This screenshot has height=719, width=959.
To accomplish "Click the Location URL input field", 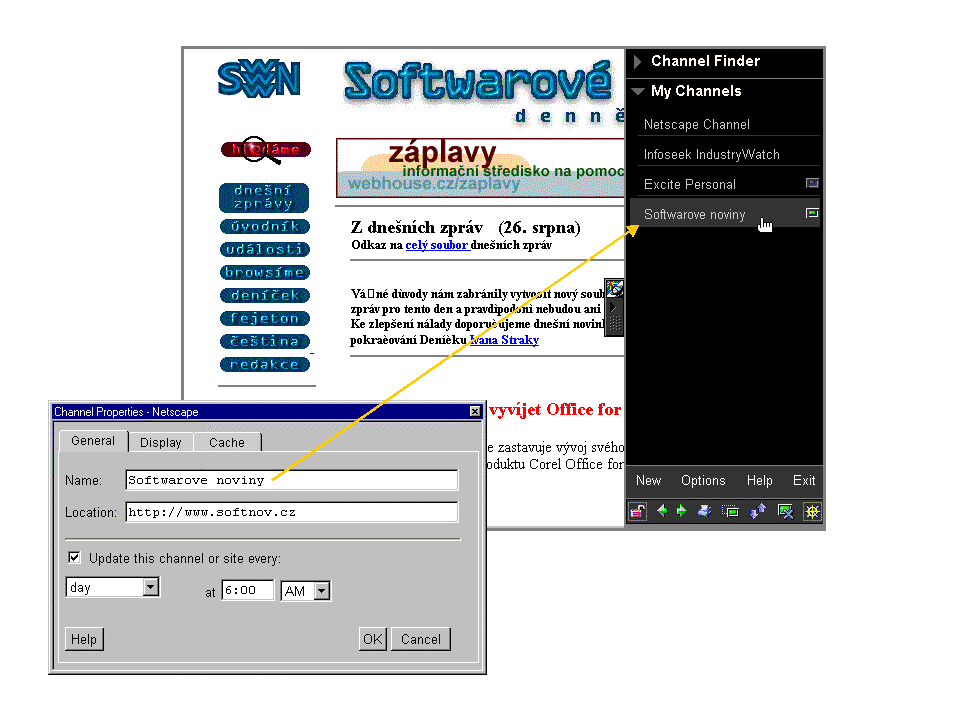I will pyautogui.click(x=292, y=512).
